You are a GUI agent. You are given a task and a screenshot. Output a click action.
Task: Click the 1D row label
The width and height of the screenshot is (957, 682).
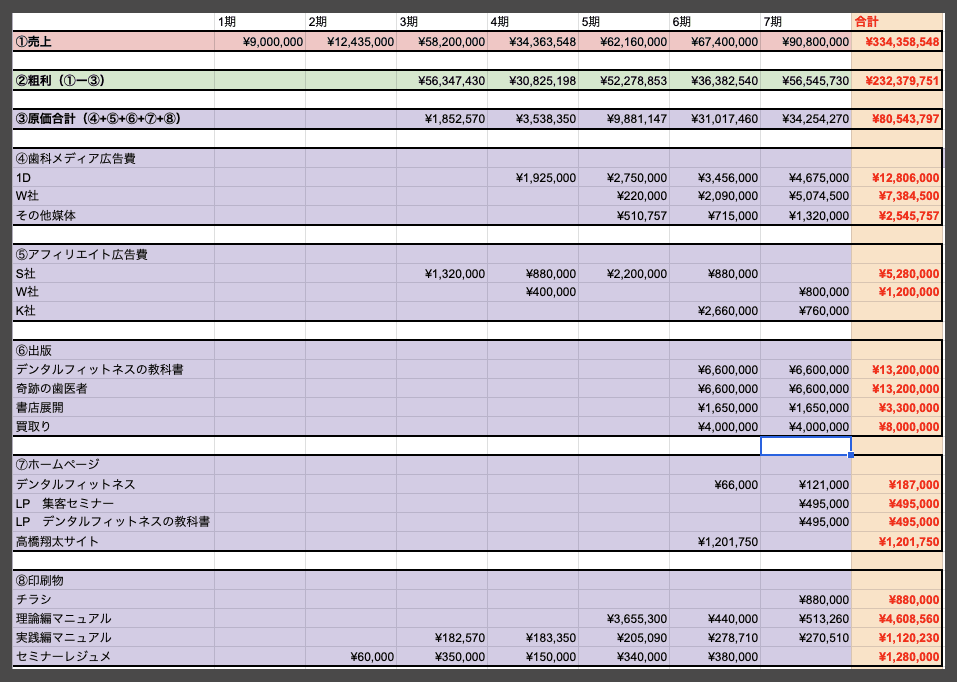click(x=114, y=178)
